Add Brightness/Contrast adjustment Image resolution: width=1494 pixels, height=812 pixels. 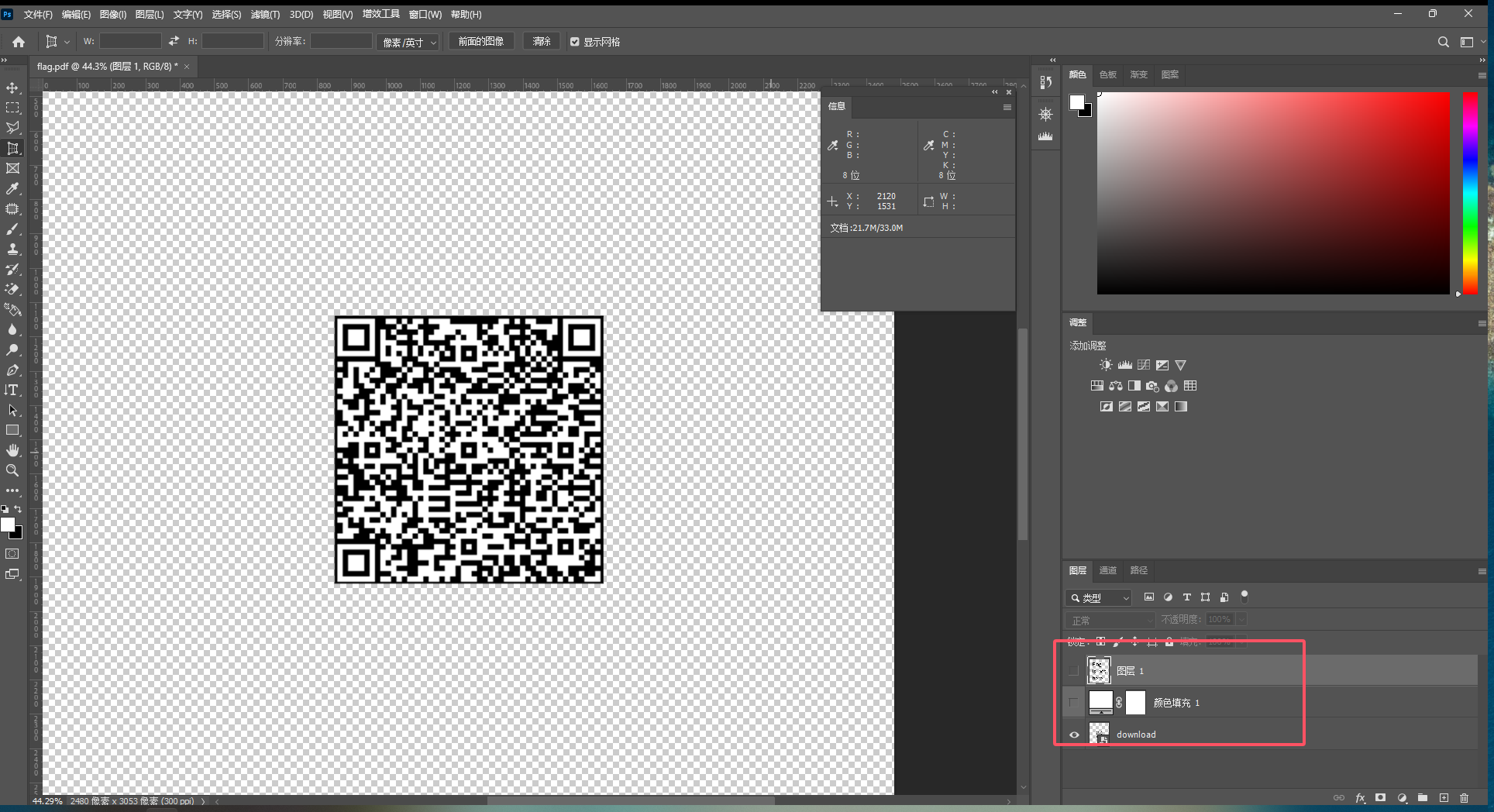[1106, 365]
